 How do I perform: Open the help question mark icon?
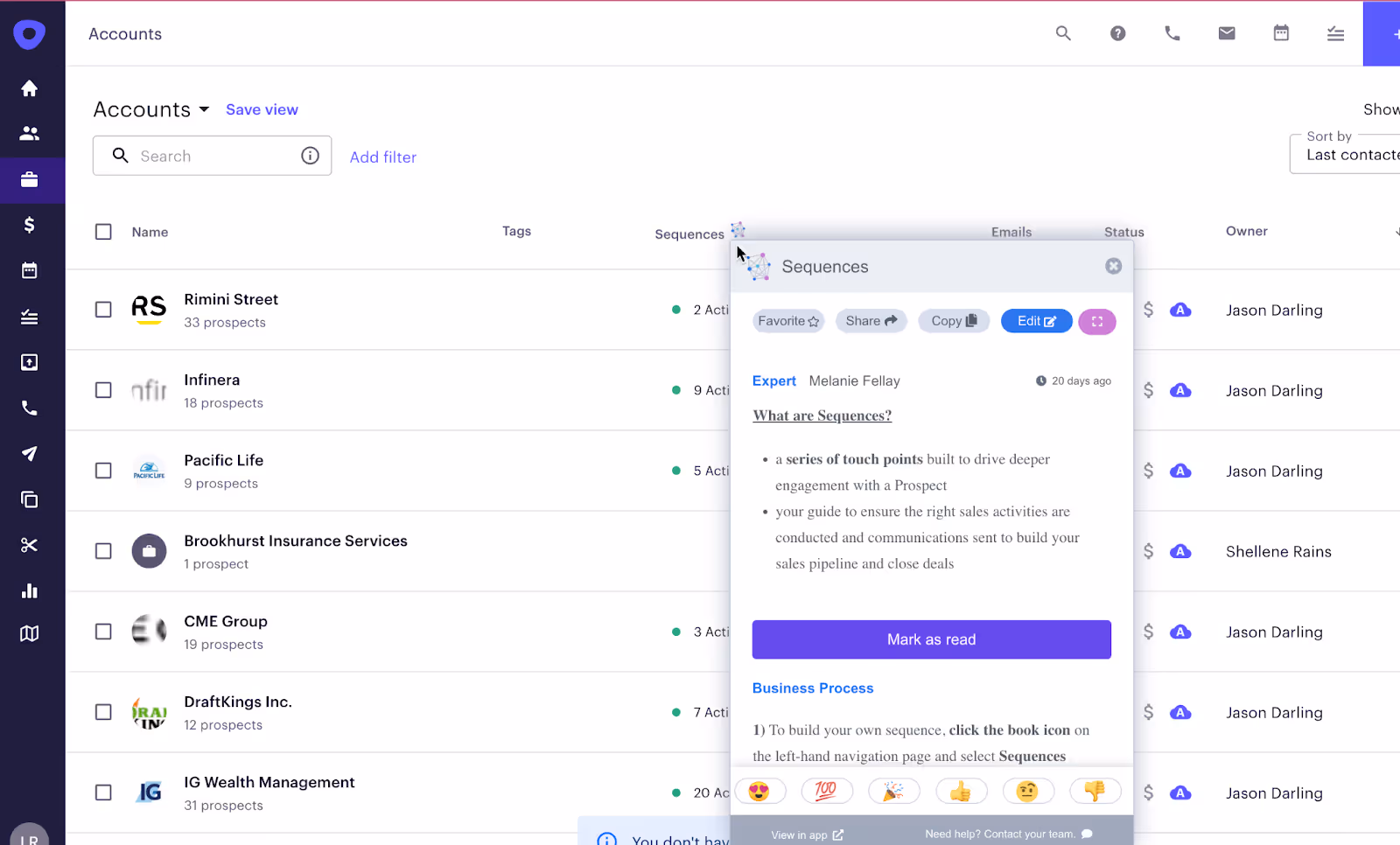point(1117,33)
